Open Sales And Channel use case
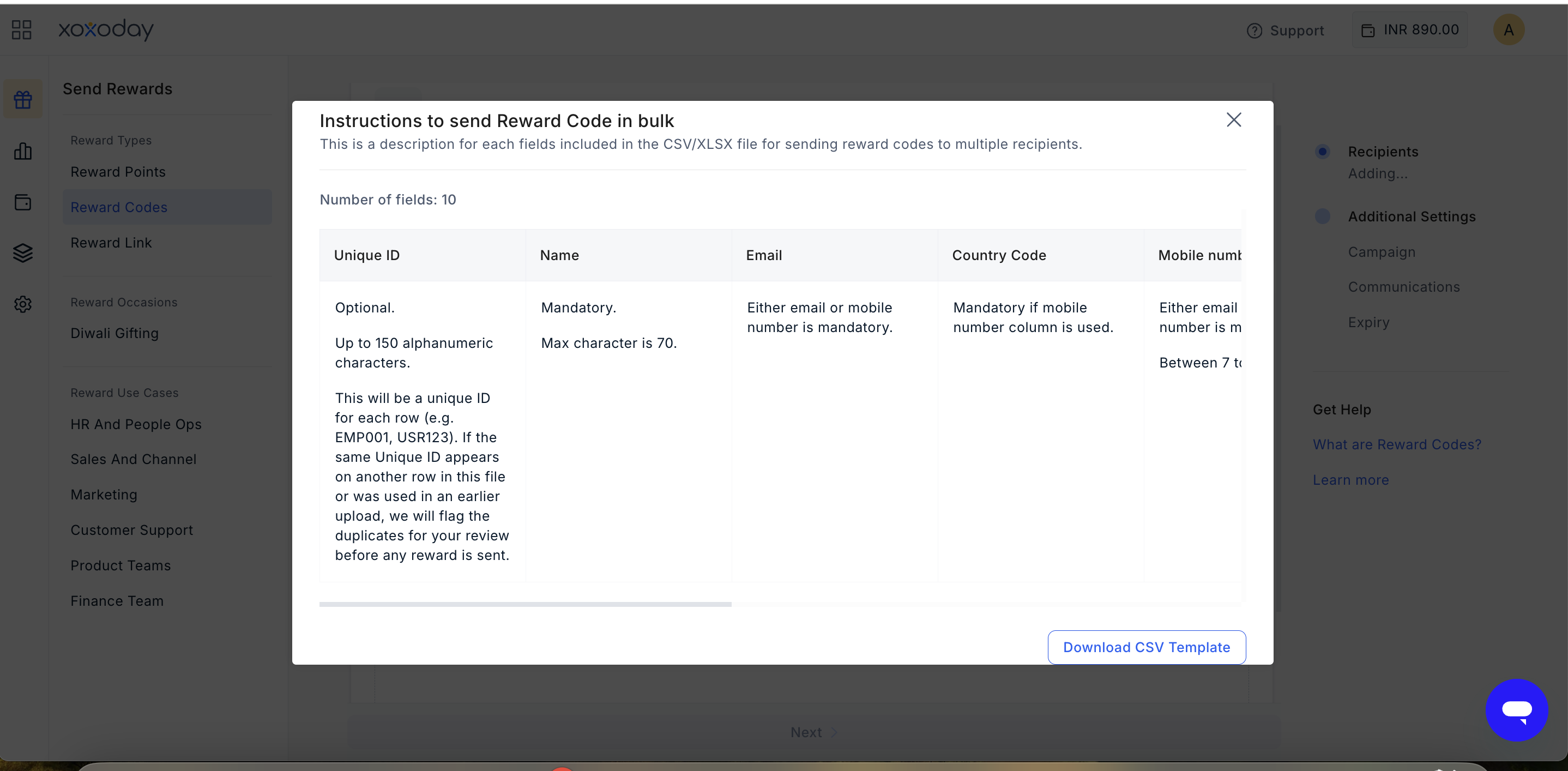1568x771 pixels. point(134,460)
